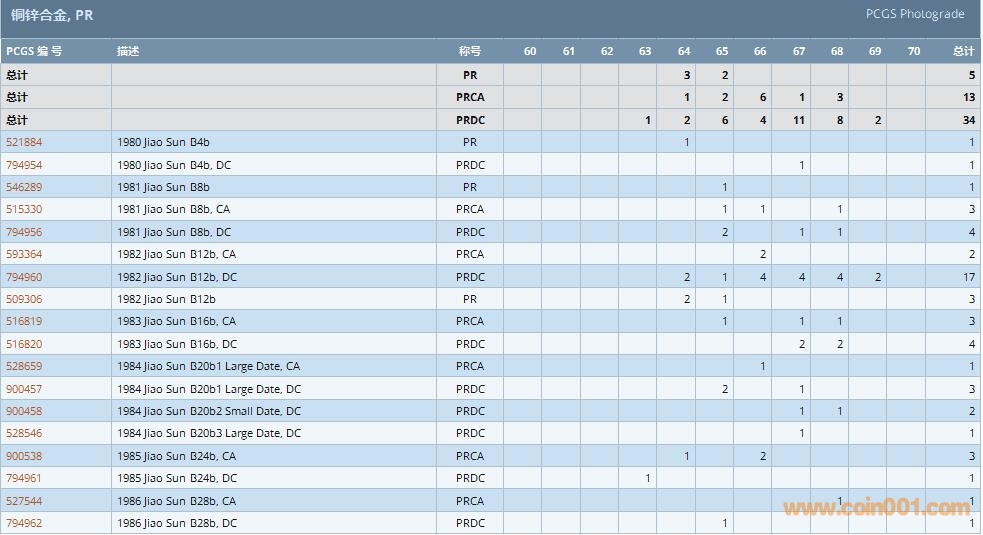Click the 528659 number link
The width and height of the screenshot is (983, 535).
24,366
